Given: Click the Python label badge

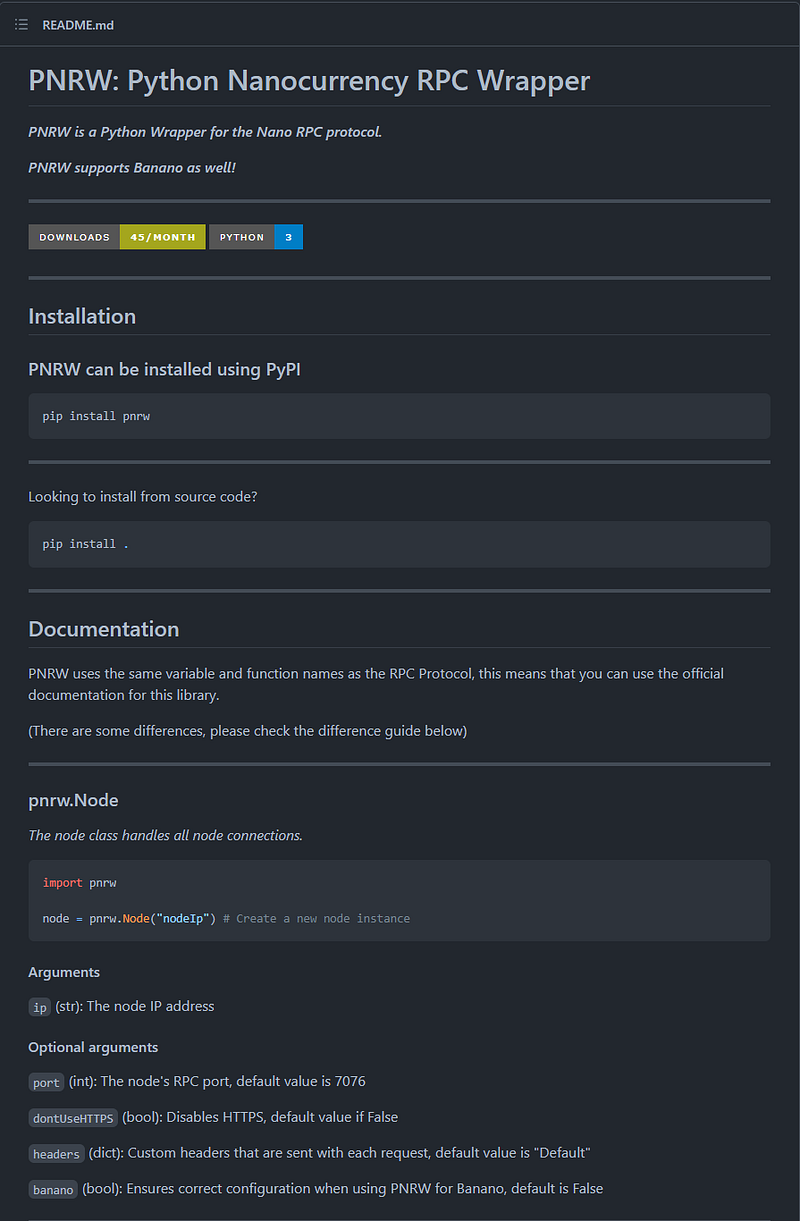Looking at the screenshot, I should (x=242, y=237).
